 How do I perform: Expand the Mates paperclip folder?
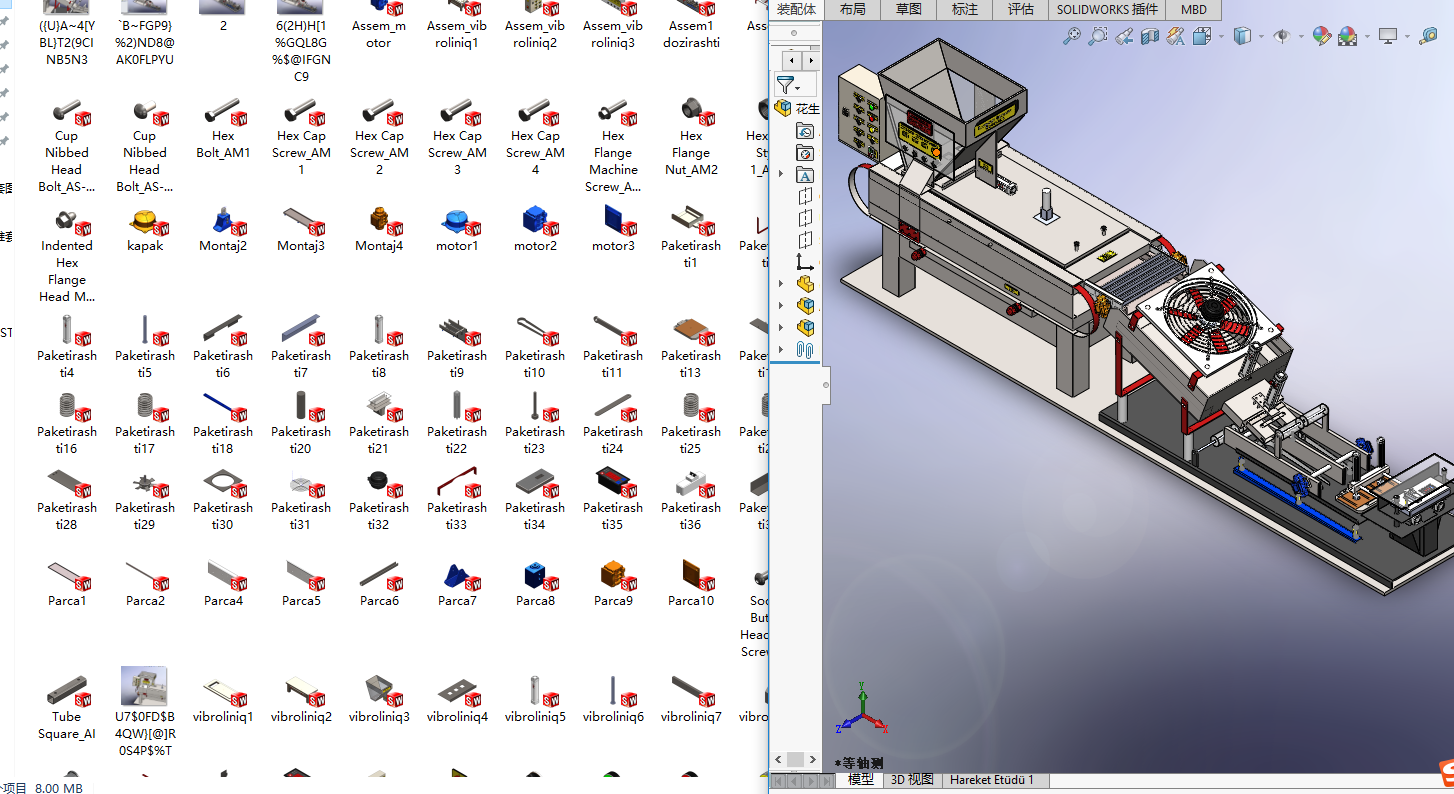point(805,350)
